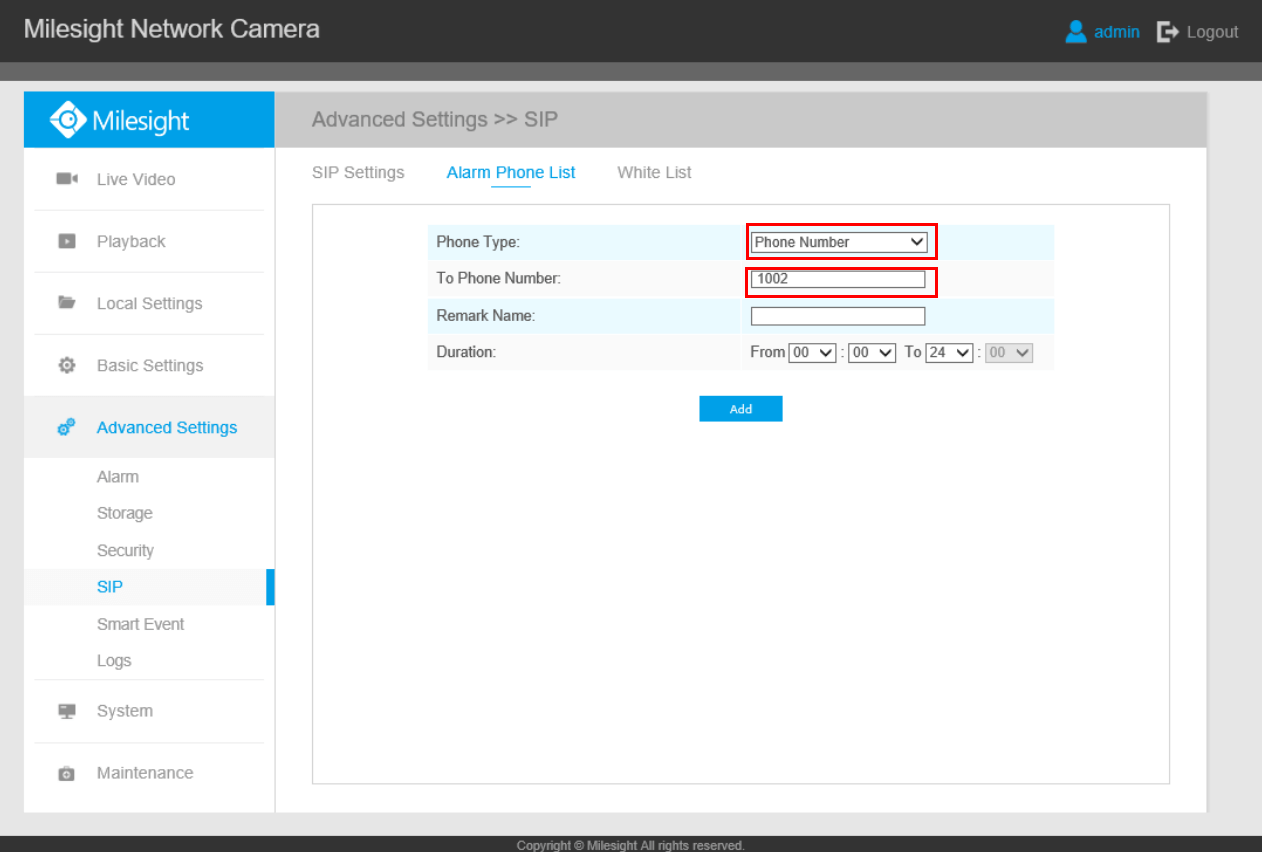Select Storage under Advanced Settings
This screenshot has width=1262, height=852.
[125, 513]
